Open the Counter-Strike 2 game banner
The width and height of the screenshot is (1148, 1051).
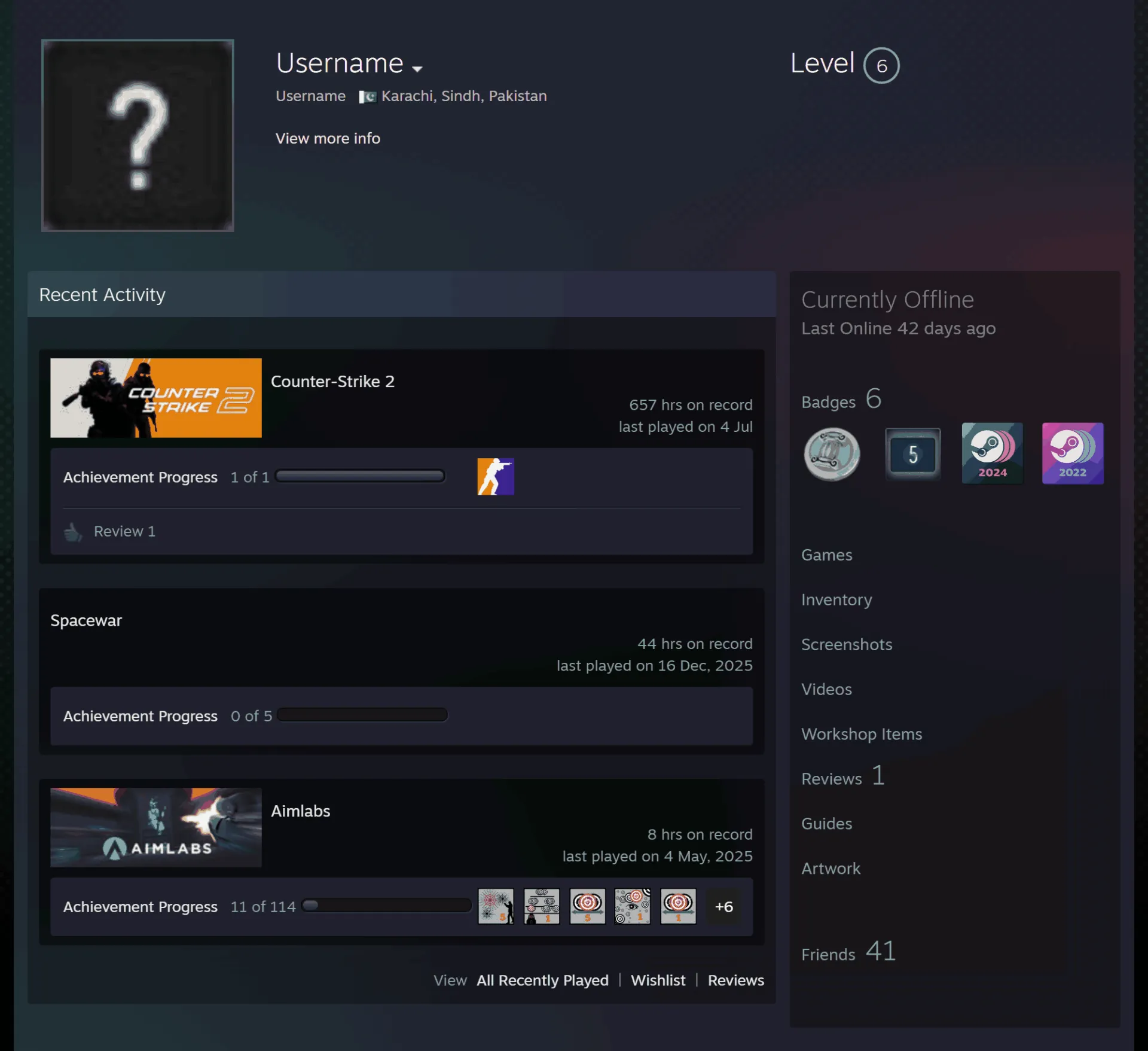156,398
